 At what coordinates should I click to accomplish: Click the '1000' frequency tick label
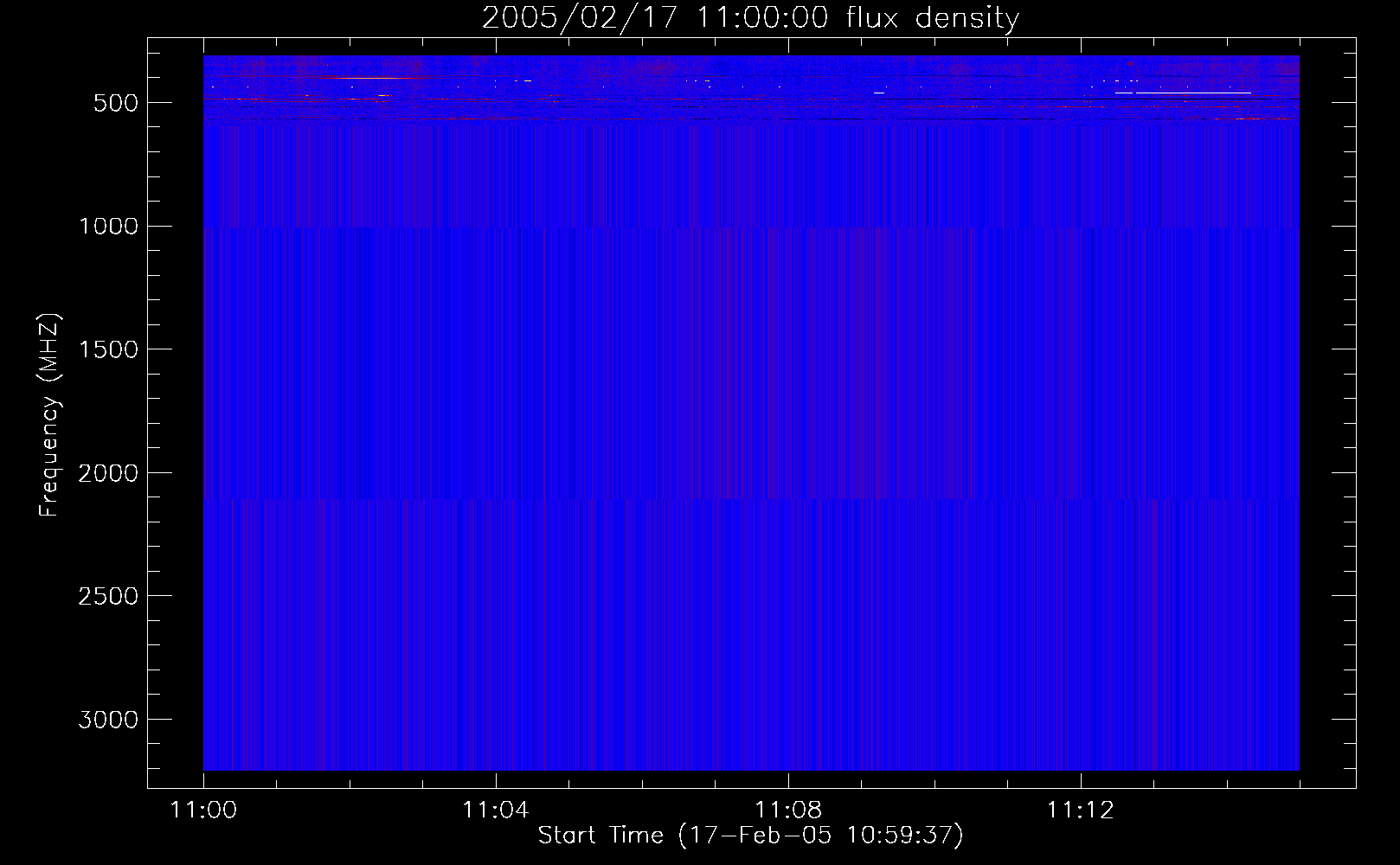coord(108,227)
